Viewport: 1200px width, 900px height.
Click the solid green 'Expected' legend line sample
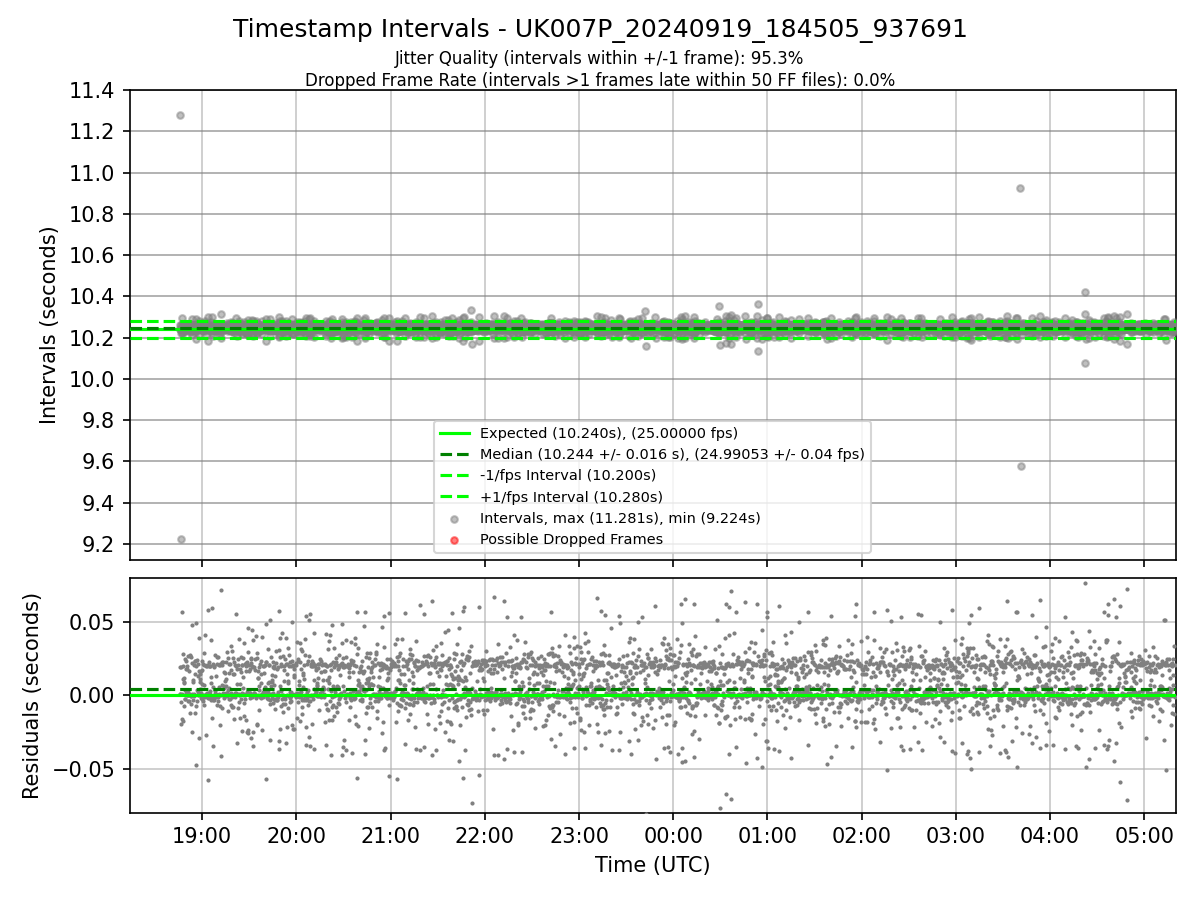click(x=455, y=433)
